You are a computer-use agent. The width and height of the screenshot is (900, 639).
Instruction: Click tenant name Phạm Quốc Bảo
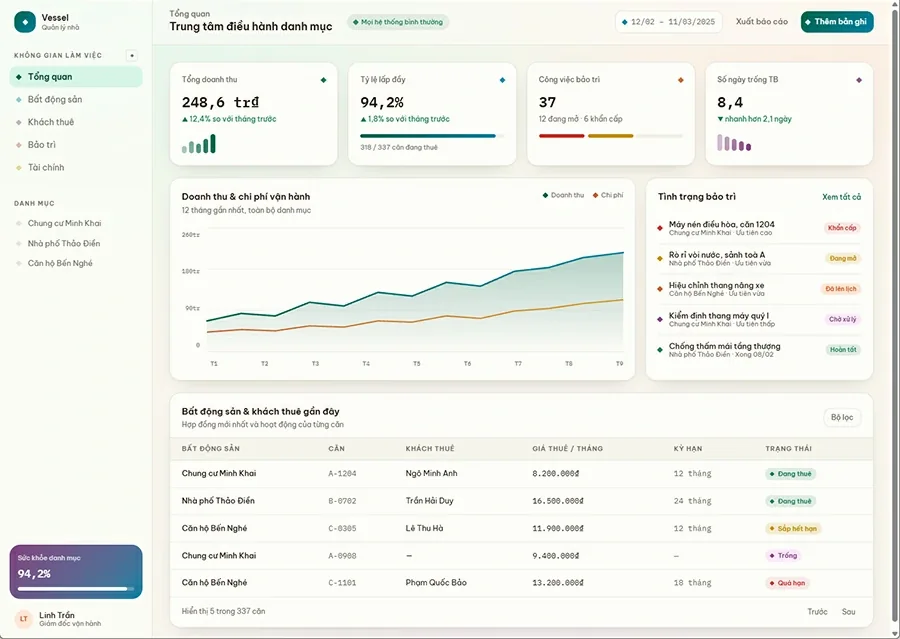[x=436, y=582]
